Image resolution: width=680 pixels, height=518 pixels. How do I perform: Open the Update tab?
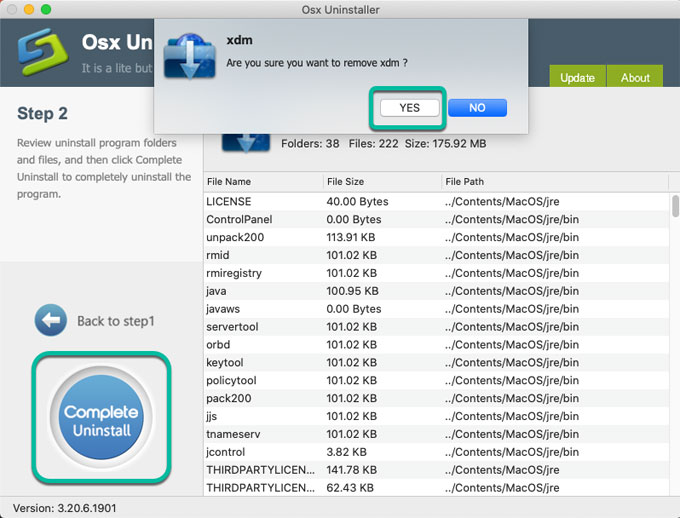[577, 76]
